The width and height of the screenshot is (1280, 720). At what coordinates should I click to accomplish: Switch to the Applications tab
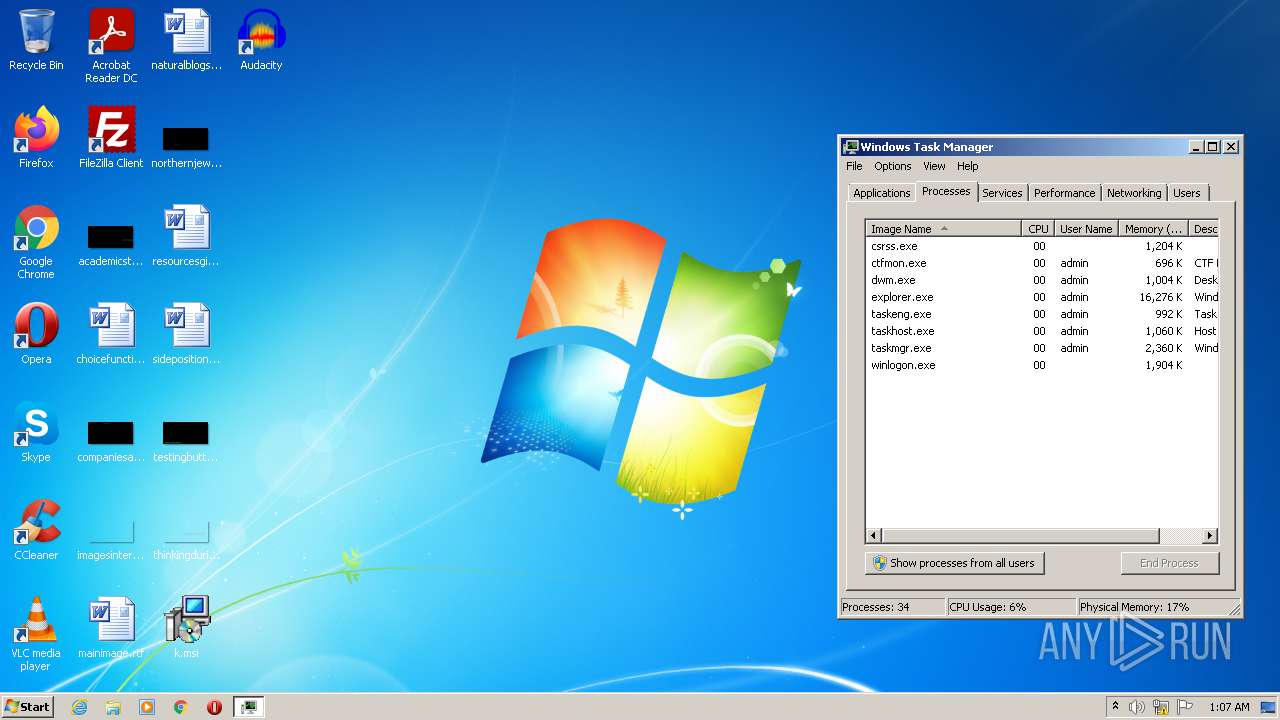(x=881, y=193)
